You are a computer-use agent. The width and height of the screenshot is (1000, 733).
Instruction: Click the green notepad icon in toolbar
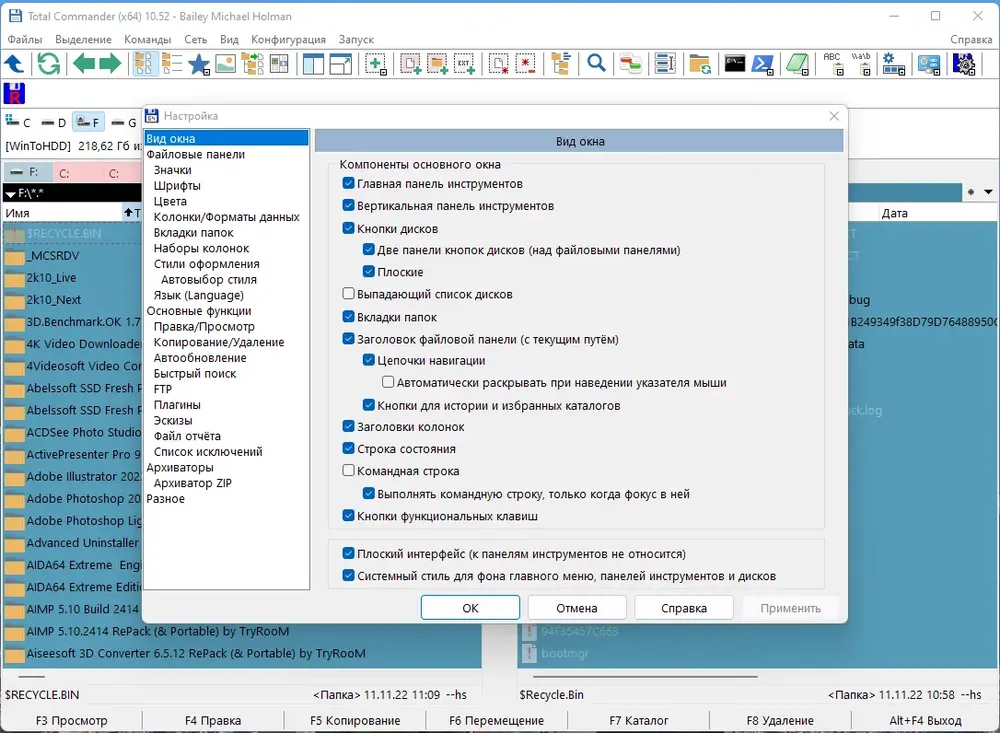pyautogui.click(x=797, y=64)
